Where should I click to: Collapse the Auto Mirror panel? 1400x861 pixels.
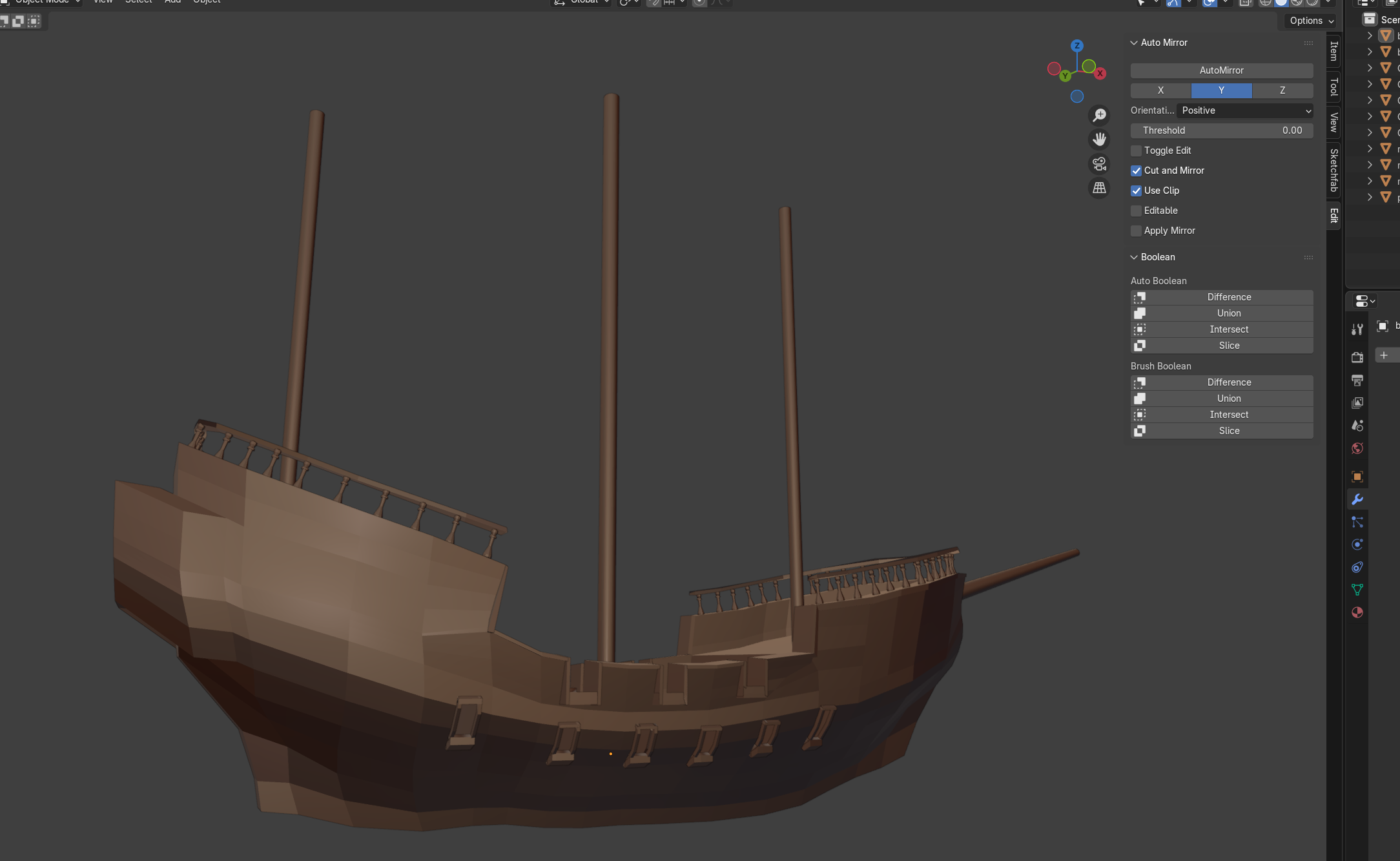coord(1134,43)
